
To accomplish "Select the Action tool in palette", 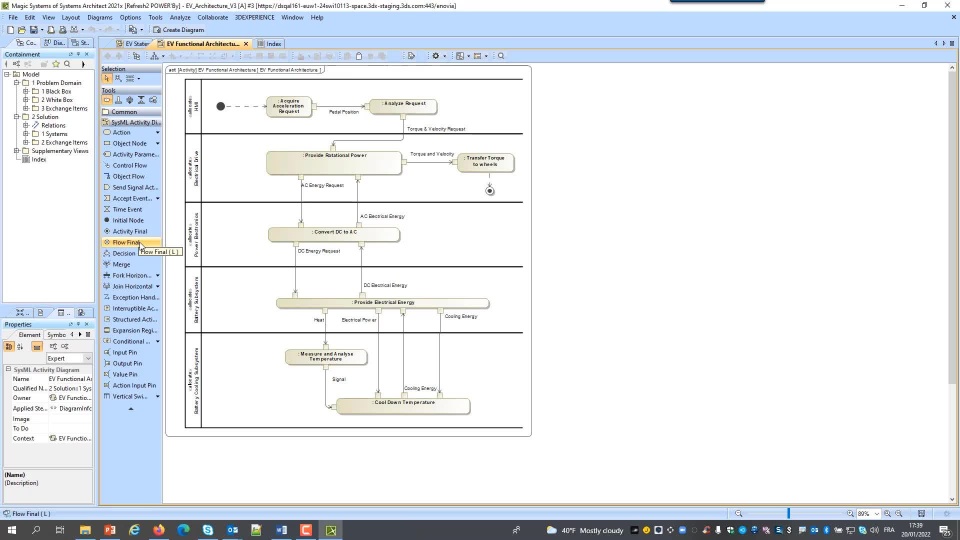I will tap(121, 132).
